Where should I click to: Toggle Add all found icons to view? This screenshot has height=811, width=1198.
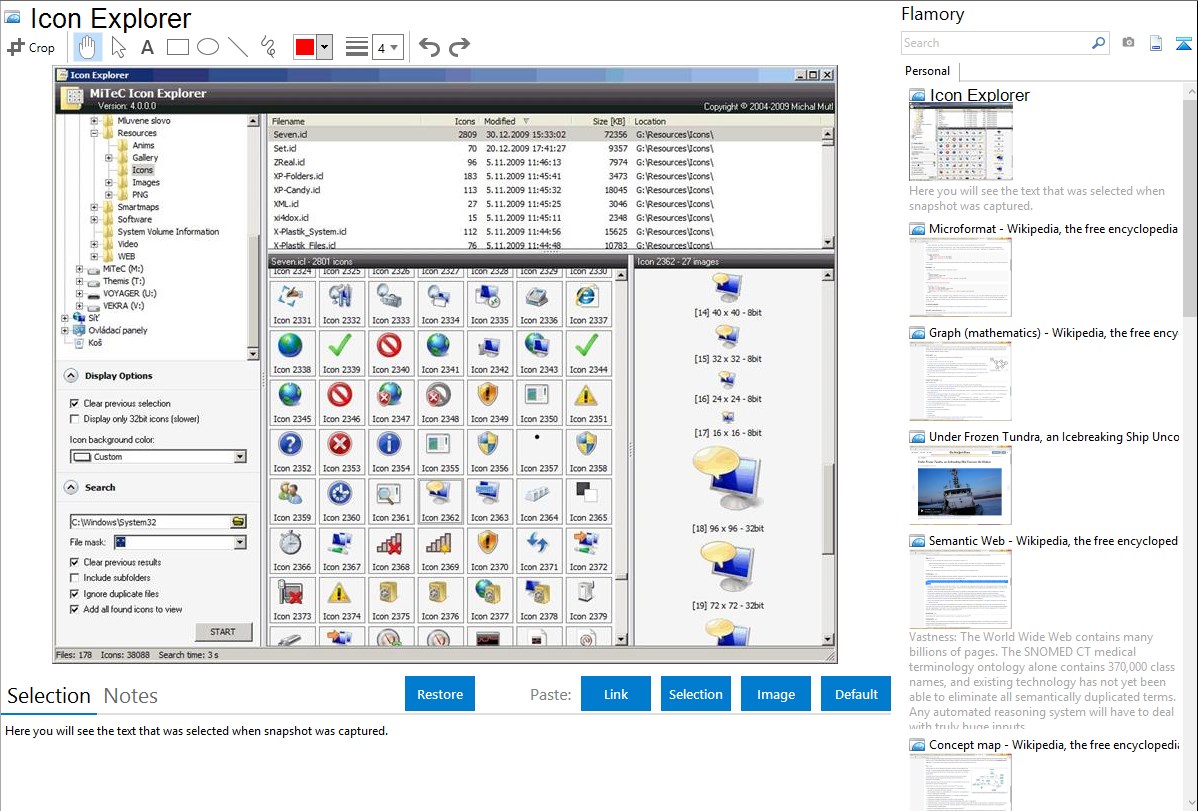[x=74, y=610]
